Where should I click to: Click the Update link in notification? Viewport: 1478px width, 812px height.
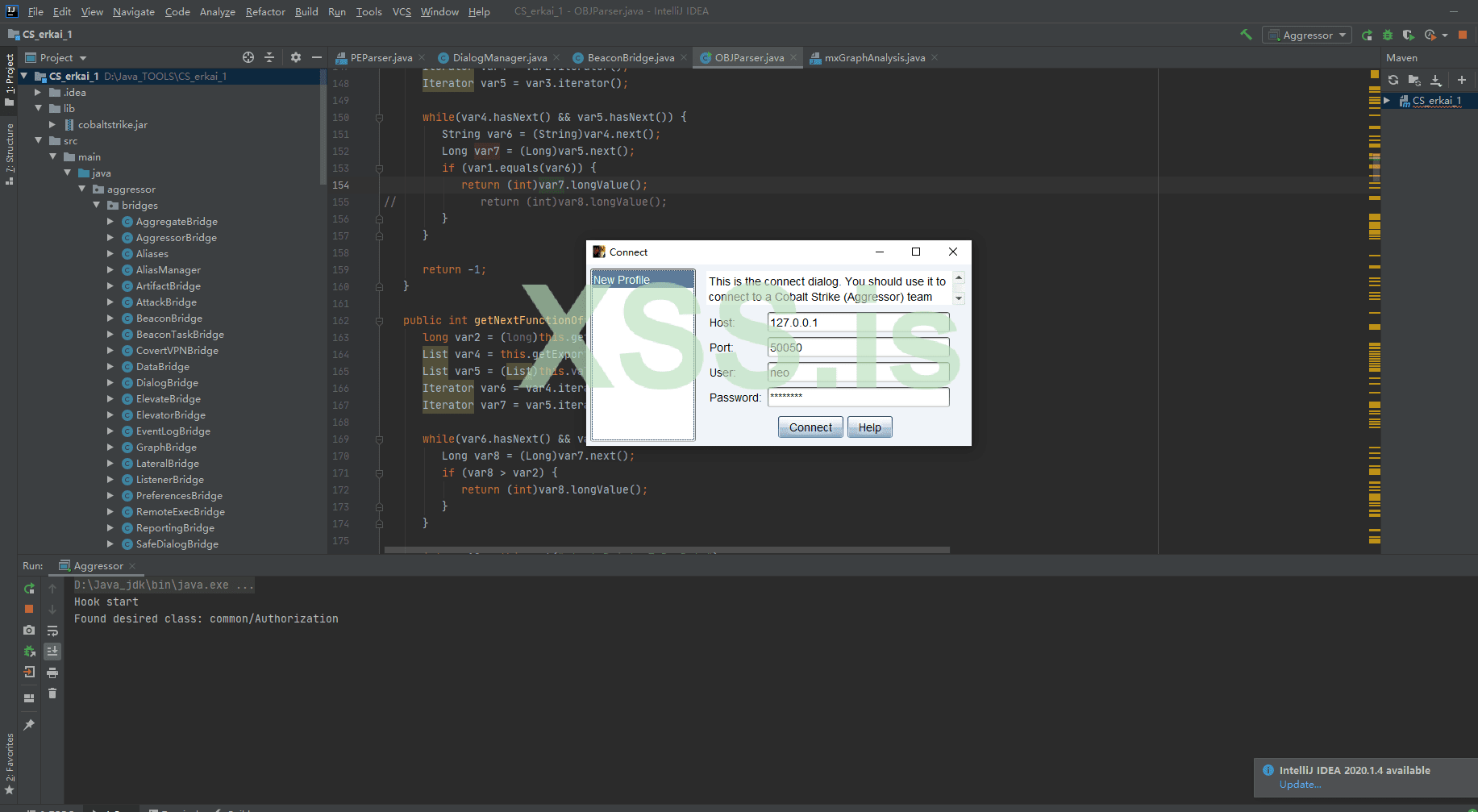(x=1300, y=785)
